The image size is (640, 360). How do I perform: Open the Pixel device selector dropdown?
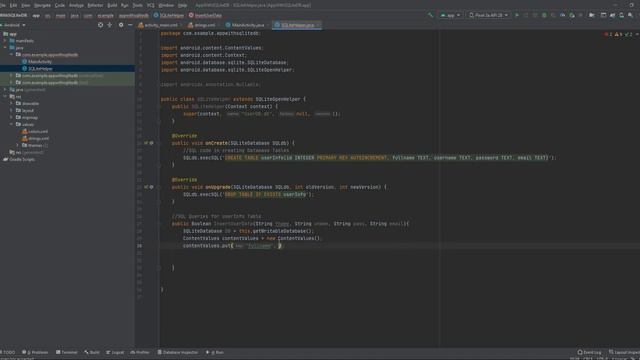[x=489, y=15]
